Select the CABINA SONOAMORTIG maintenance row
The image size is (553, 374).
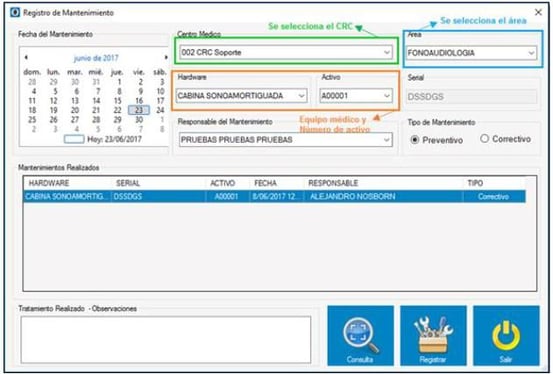pyautogui.click(x=274, y=197)
